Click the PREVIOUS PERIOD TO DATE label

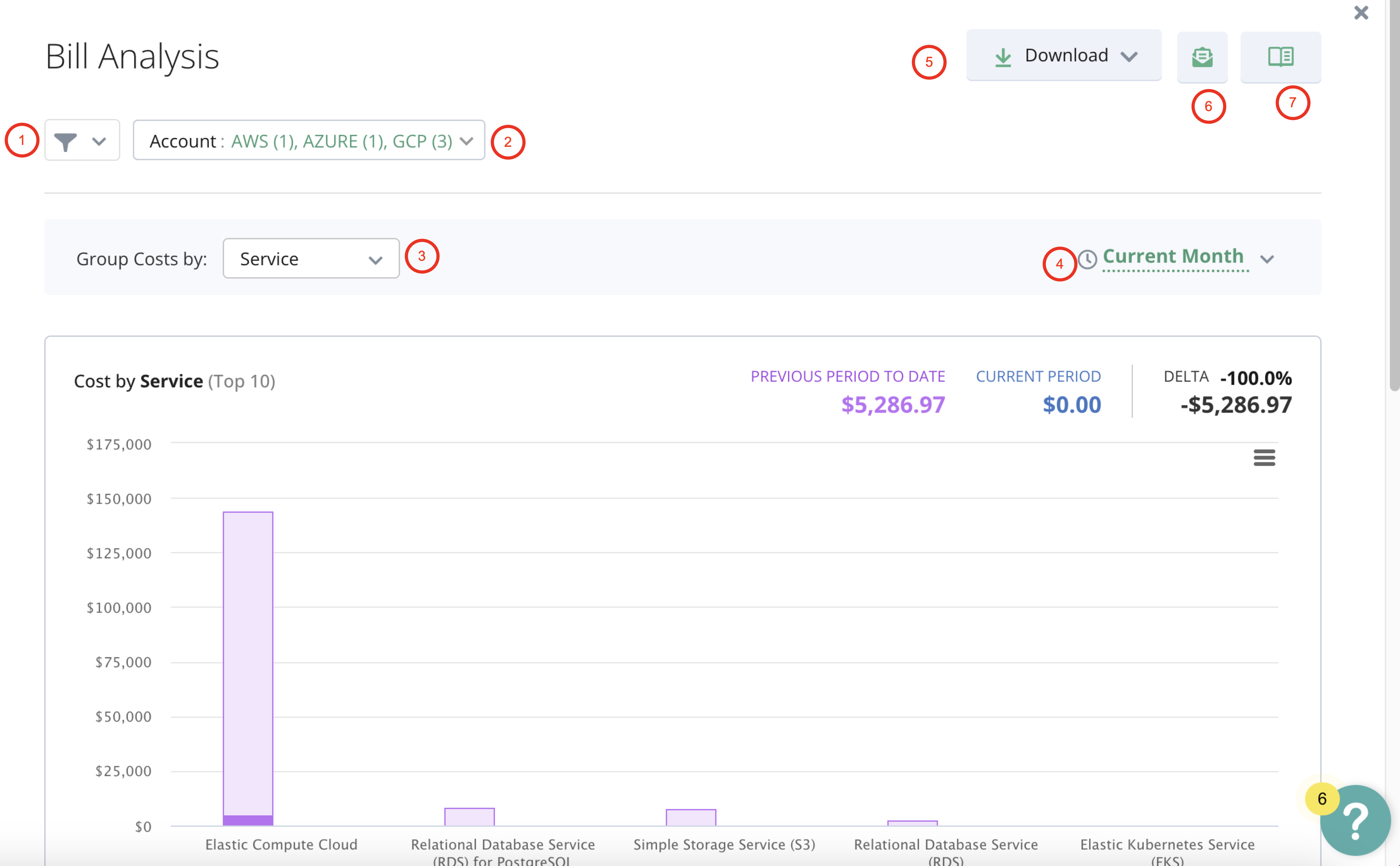[x=847, y=376]
